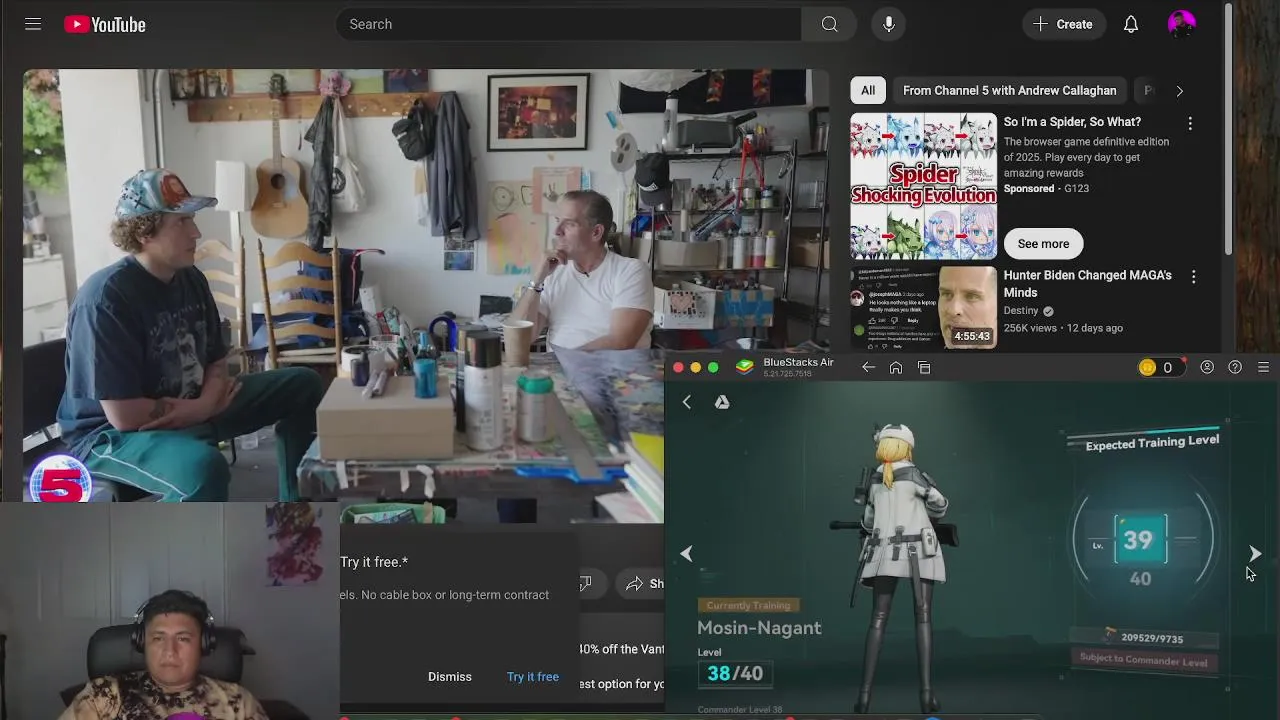The width and height of the screenshot is (1280, 720).
Task: Open BlueStacks recent apps icon
Action: click(924, 367)
